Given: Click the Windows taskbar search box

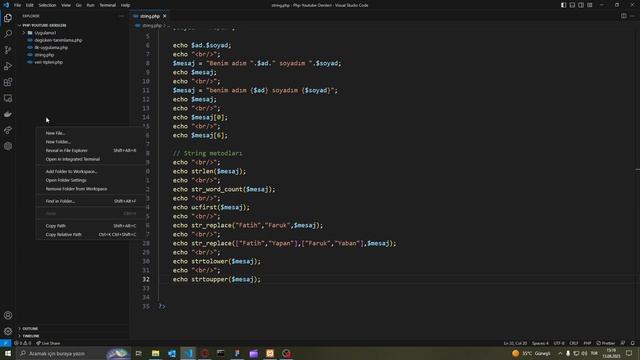Looking at the screenshot, I should (x=73, y=353).
